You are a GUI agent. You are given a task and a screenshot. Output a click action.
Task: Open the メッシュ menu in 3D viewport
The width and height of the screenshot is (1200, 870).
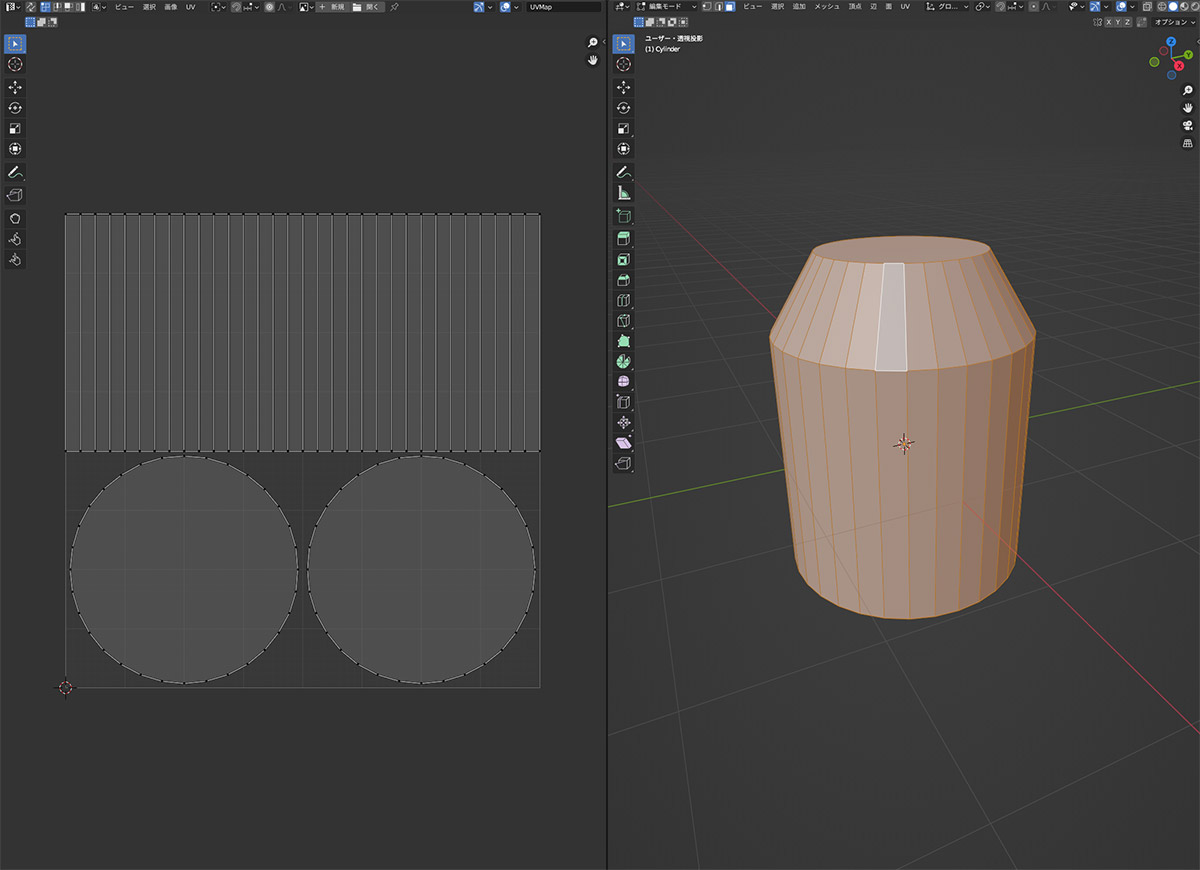(826, 7)
